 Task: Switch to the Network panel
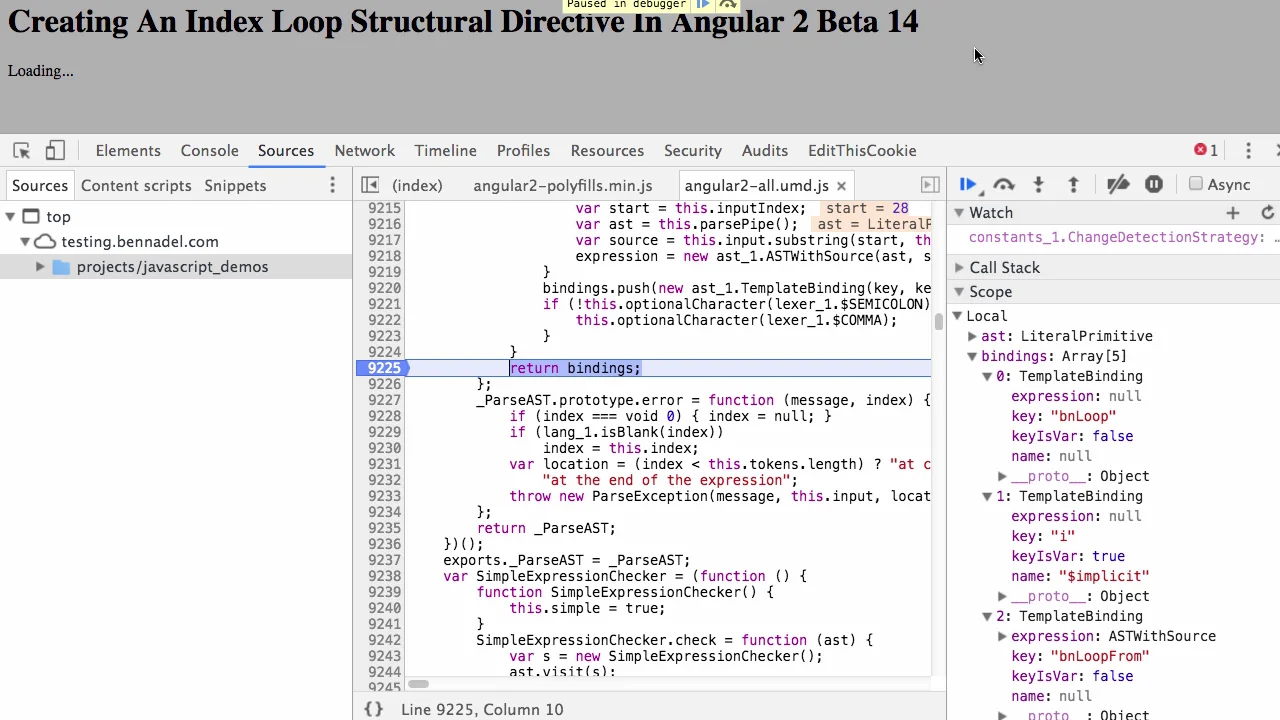364,151
